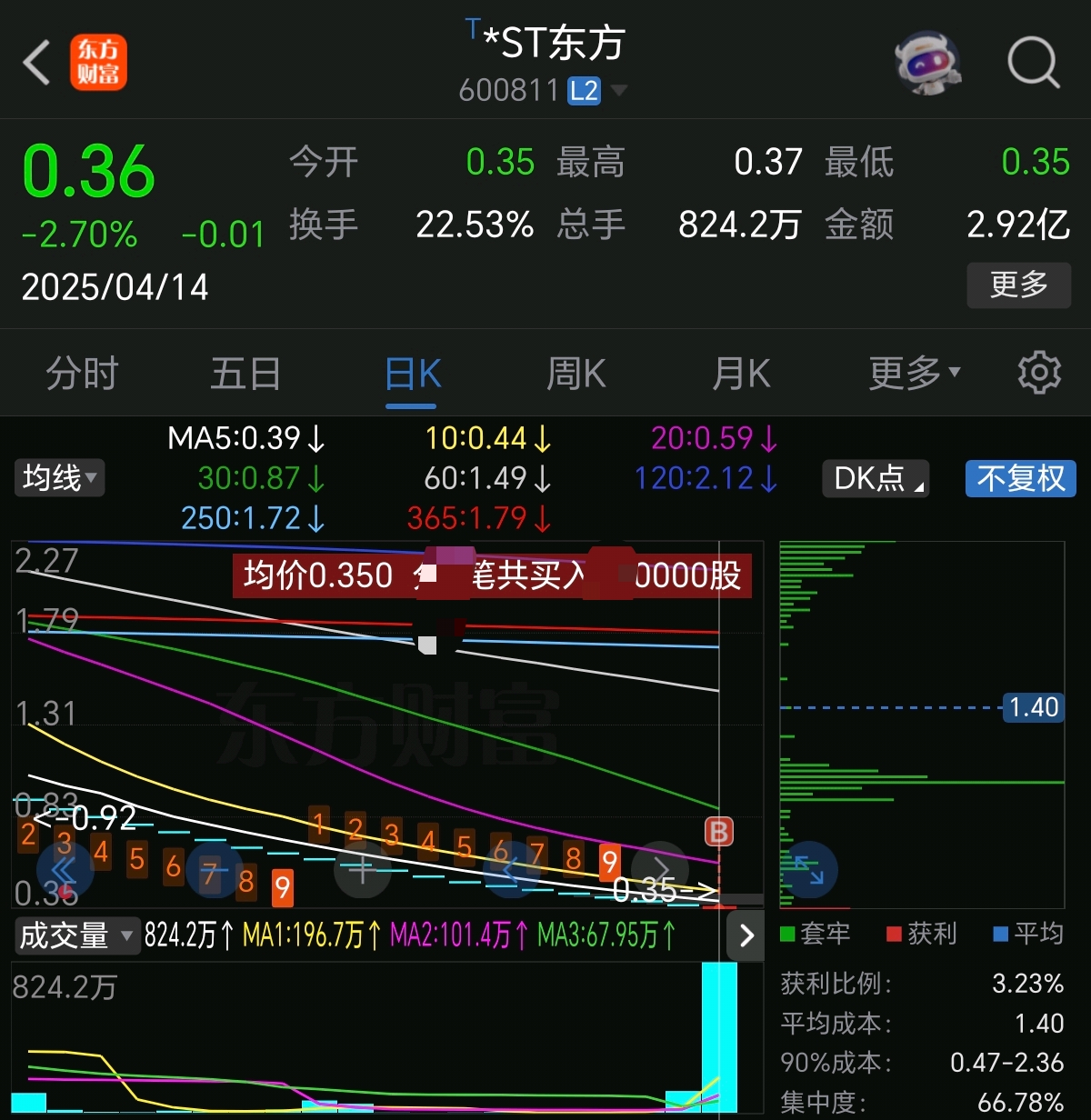The width and height of the screenshot is (1091, 1120).
Task: Tap the red B buy marker
Action: [719, 831]
